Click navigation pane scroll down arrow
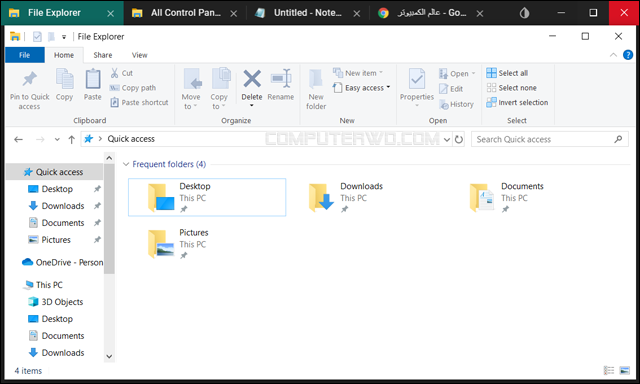The width and height of the screenshot is (640, 384). point(109,356)
